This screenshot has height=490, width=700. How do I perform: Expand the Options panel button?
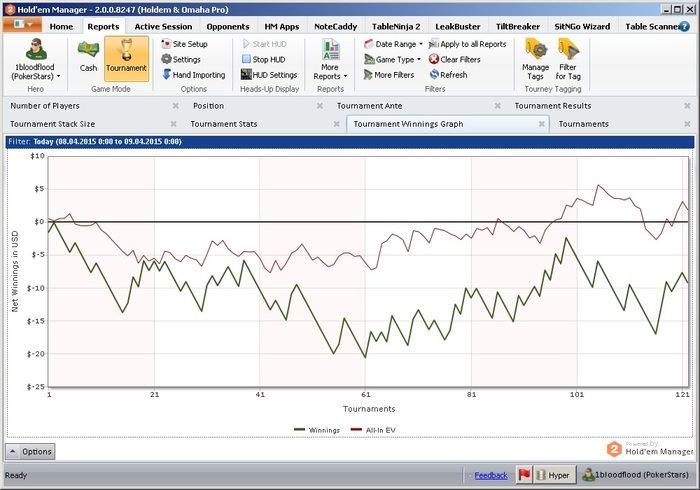click(x=31, y=452)
